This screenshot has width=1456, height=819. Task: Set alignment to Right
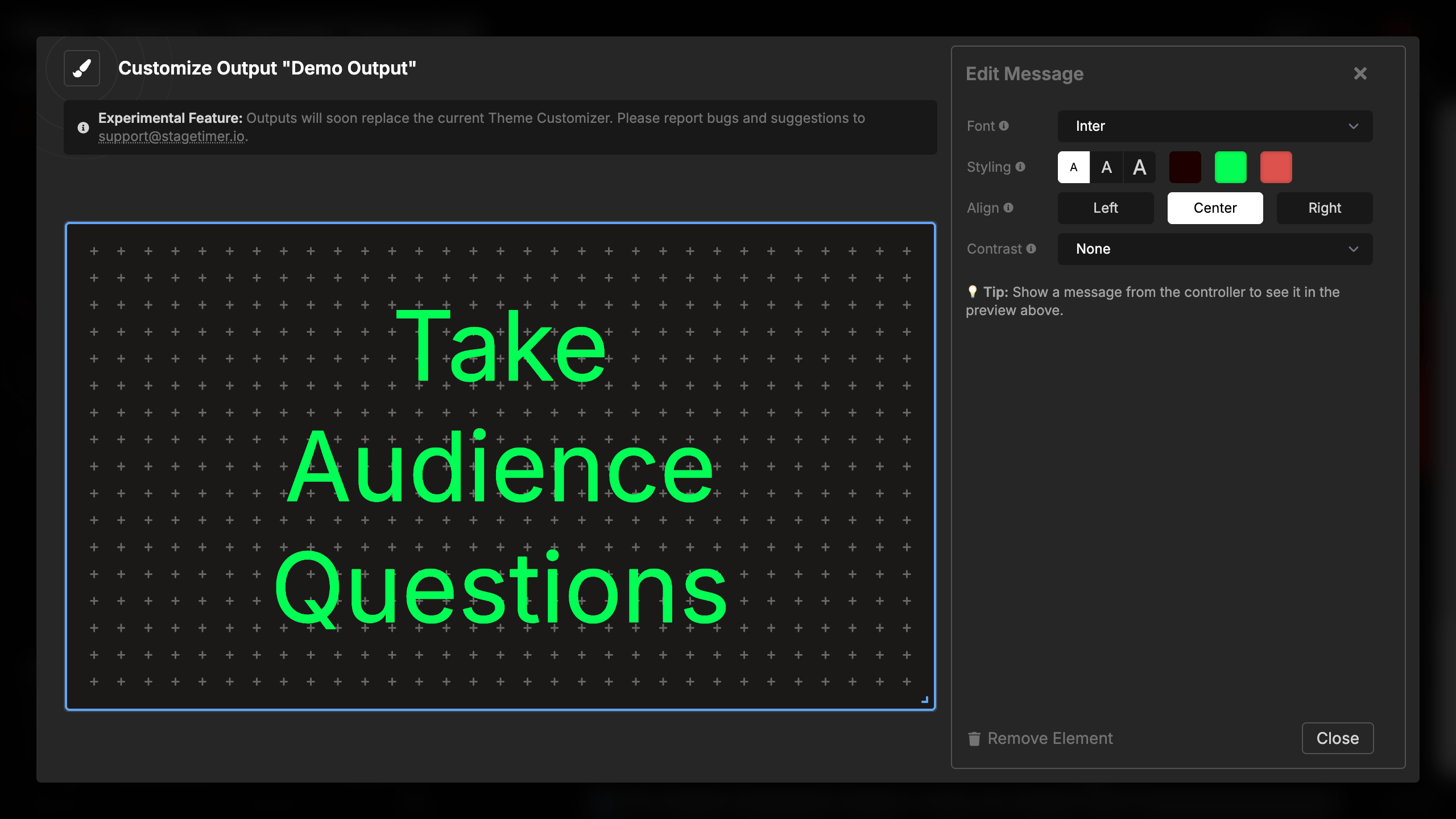pyautogui.click(x=1324, y=208)
